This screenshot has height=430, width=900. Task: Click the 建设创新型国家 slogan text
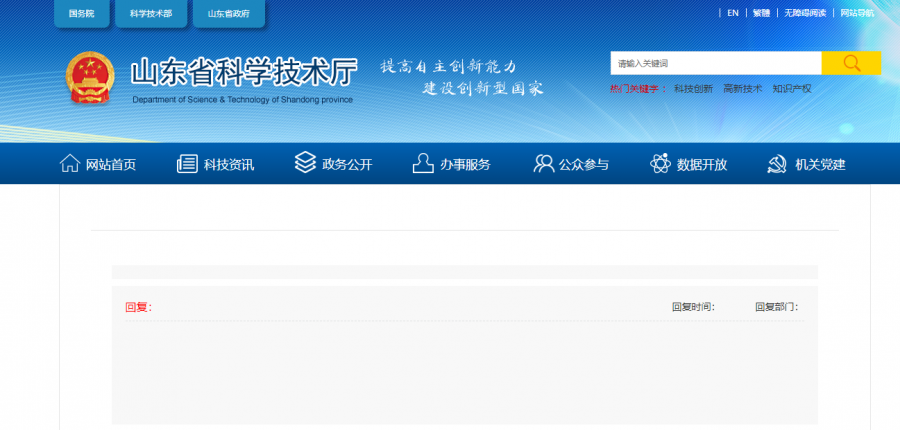point(483,88)
